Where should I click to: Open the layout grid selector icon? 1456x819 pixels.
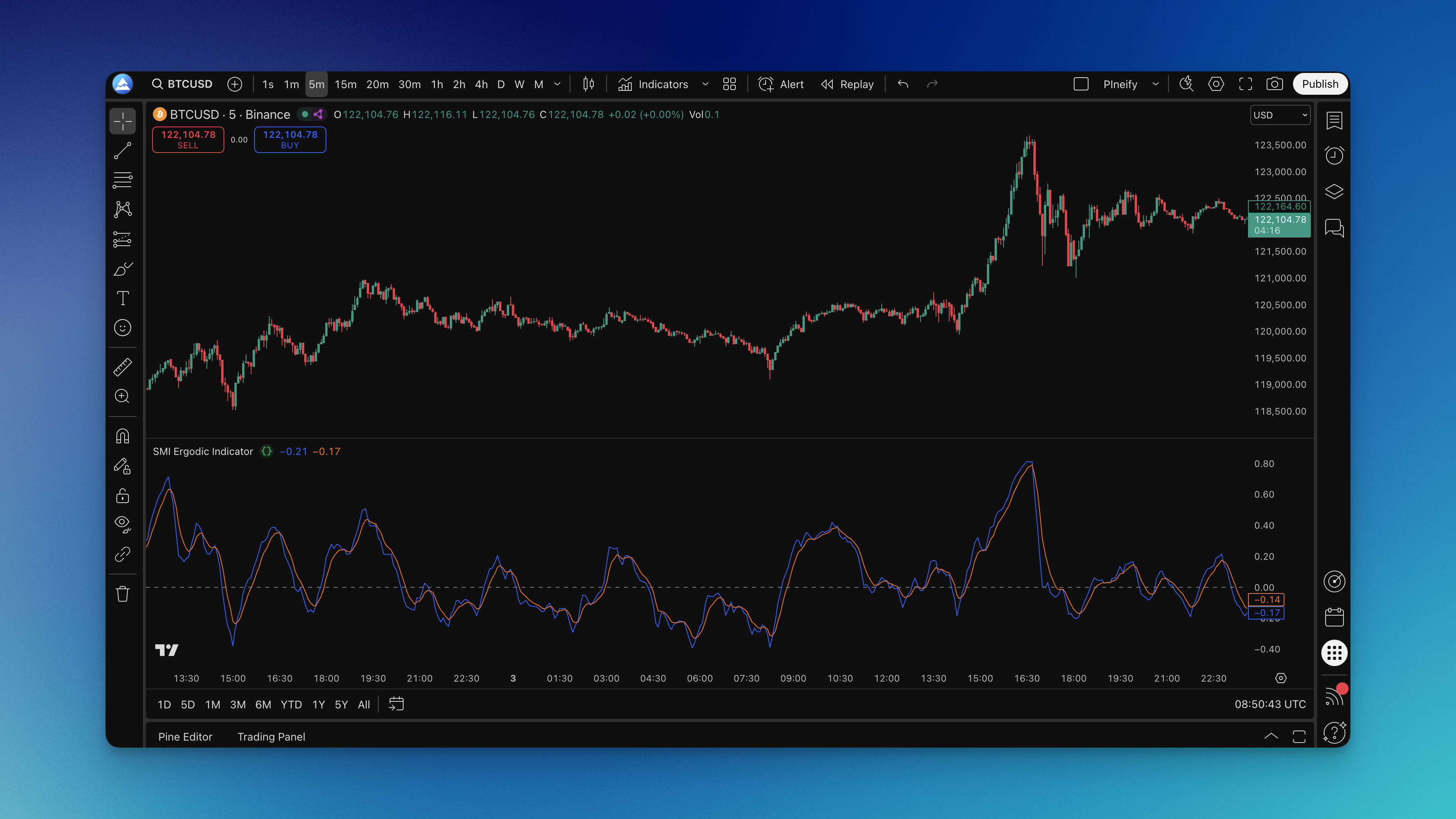click(729, 84)
